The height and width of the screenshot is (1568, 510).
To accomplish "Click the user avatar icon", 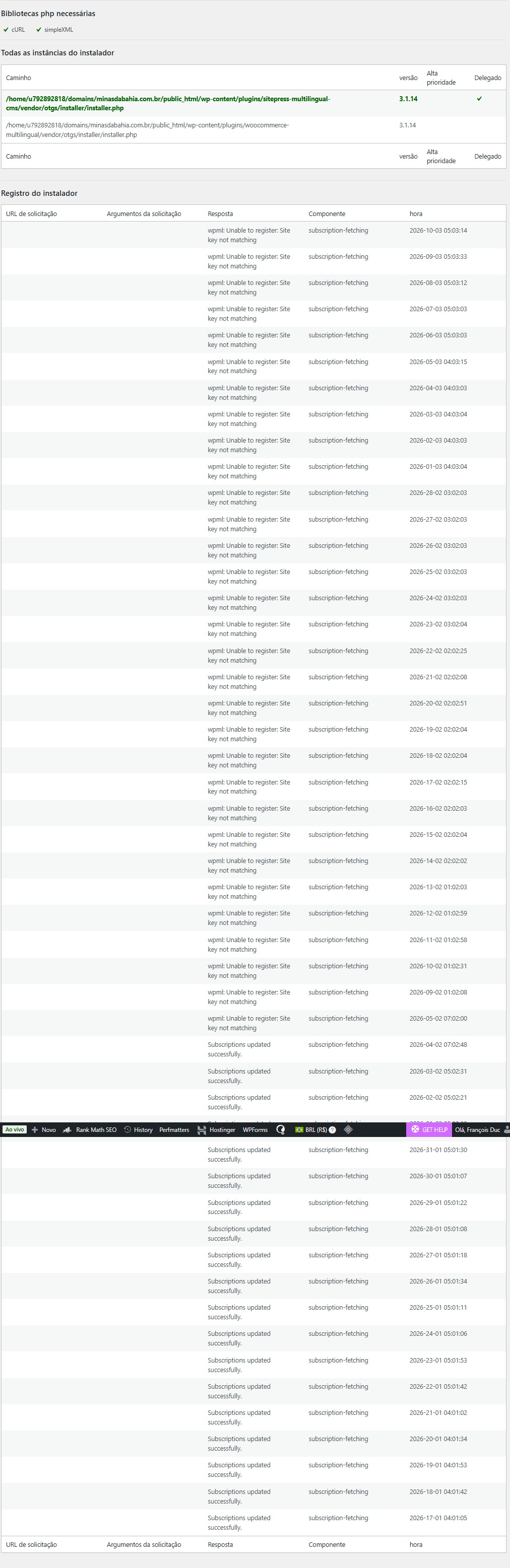I will click(506, 1130).
